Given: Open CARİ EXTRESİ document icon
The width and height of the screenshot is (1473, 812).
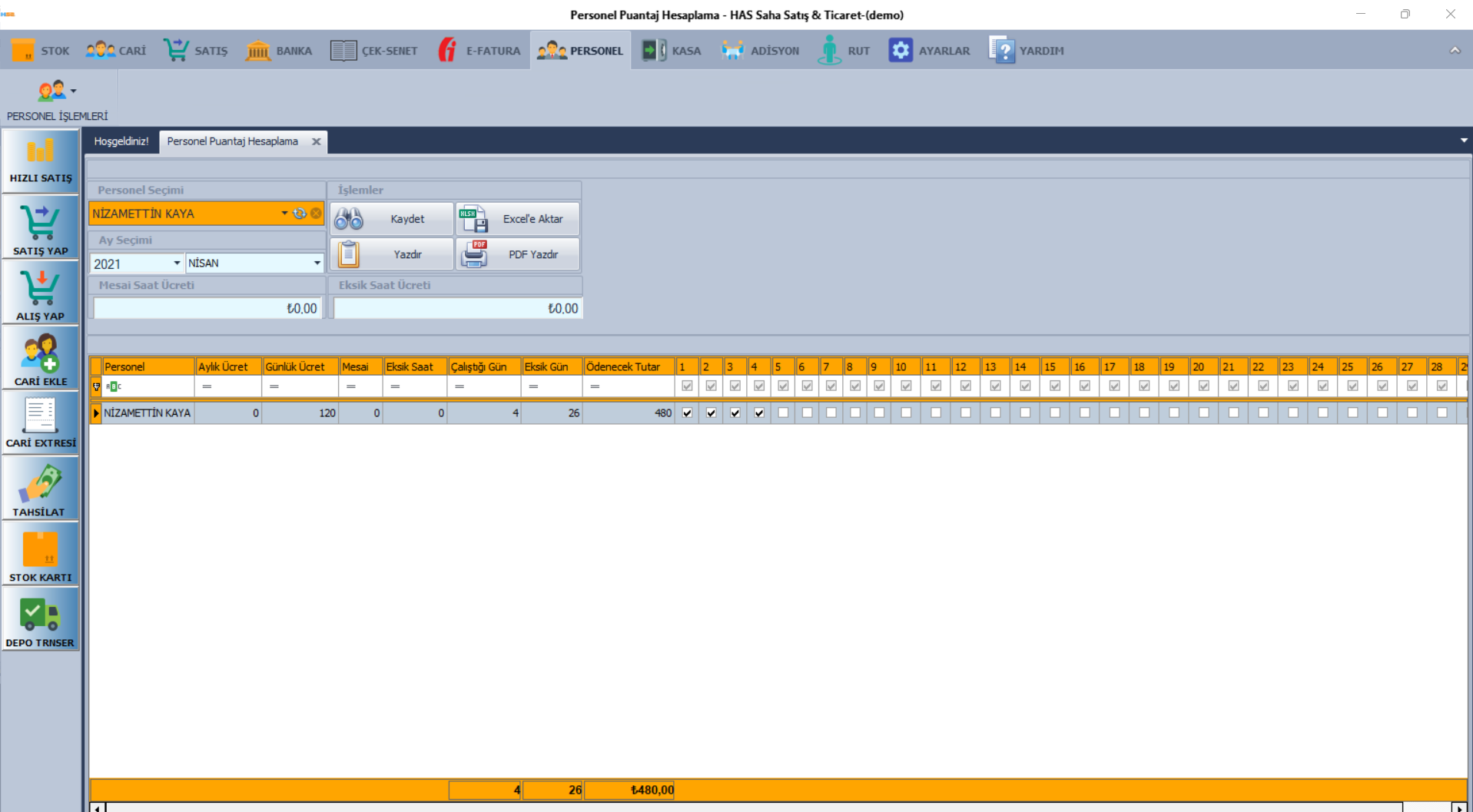Looking at the screenshot, I should 41,416.
